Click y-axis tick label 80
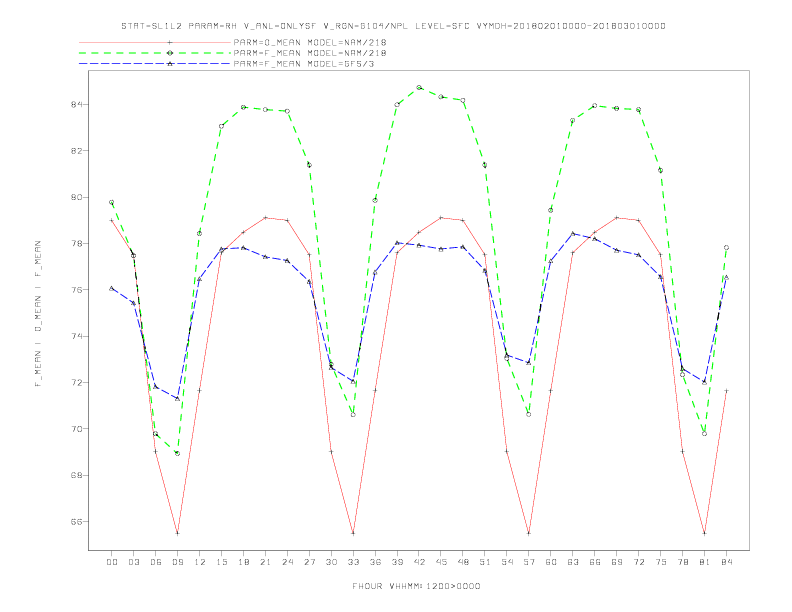 pyautogui.click(x=76, y=197)
